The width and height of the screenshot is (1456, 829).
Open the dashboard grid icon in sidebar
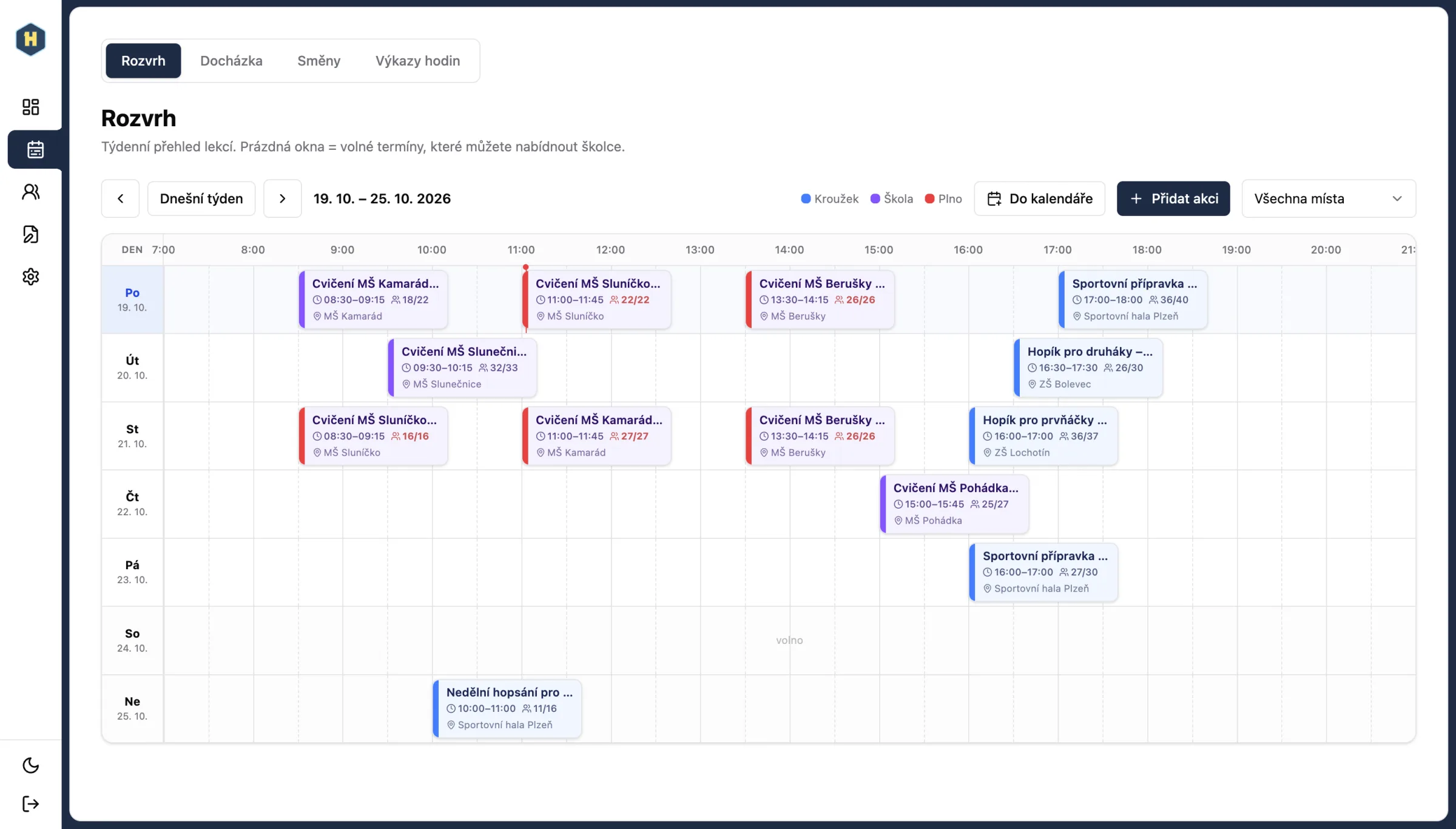click(x=30, y=107)
